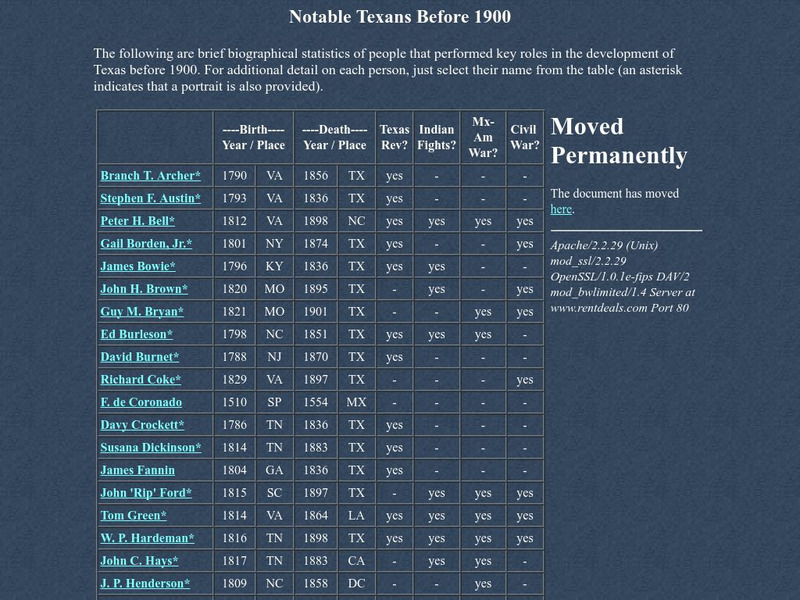
Task: Open the Gail Borden, Jr. page
Action: pyautogui.click(x=142, y=243)
